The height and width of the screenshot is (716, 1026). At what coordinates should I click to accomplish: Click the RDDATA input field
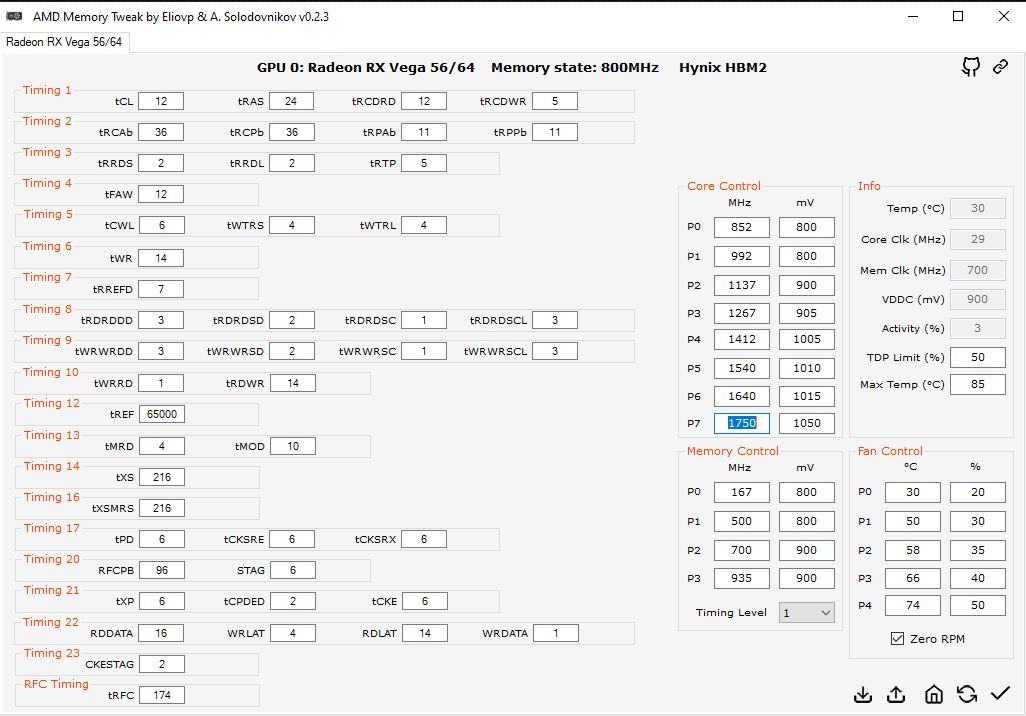(162, 633)
